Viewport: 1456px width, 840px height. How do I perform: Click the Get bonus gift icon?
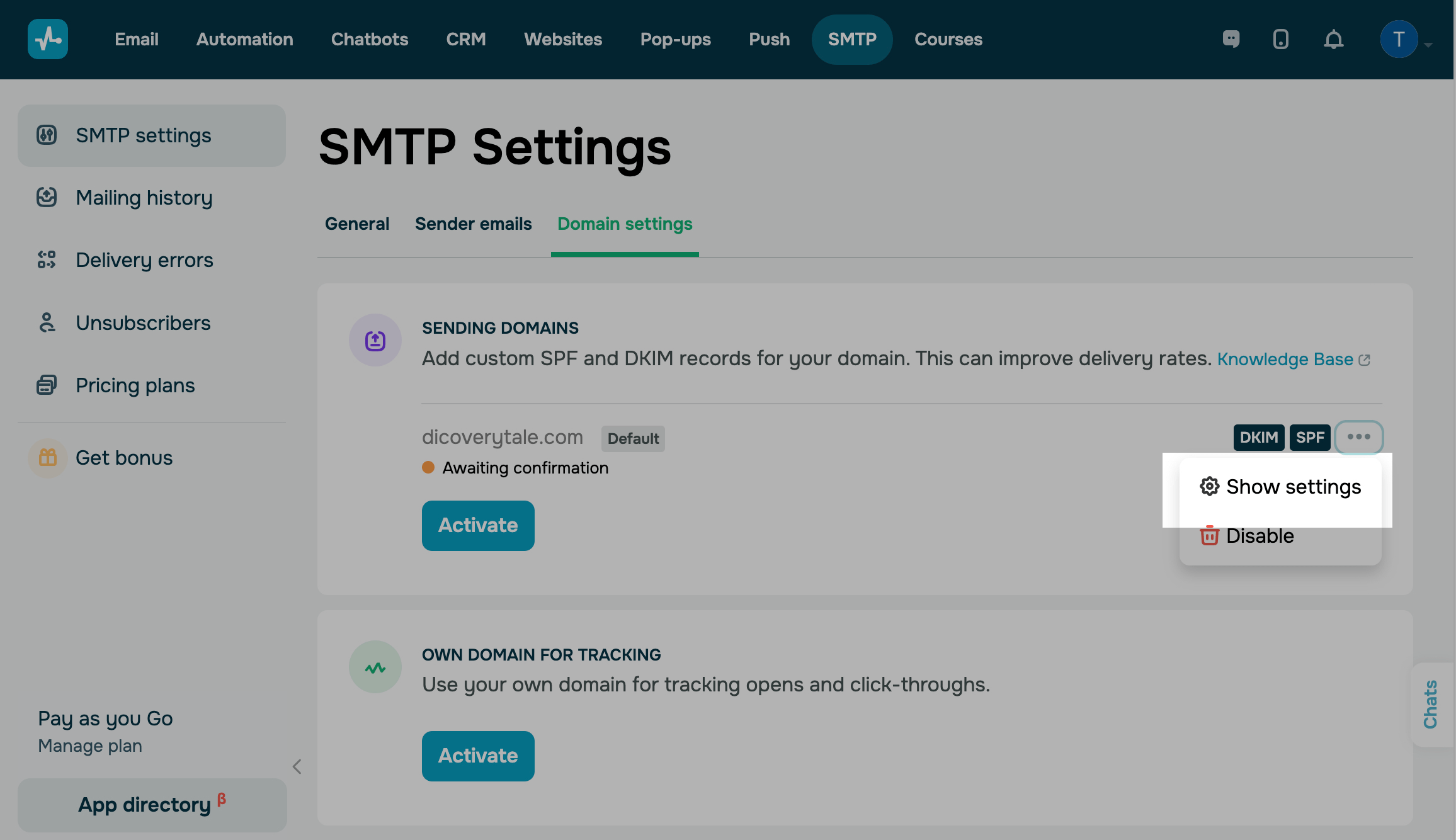(x=48, y=458)
